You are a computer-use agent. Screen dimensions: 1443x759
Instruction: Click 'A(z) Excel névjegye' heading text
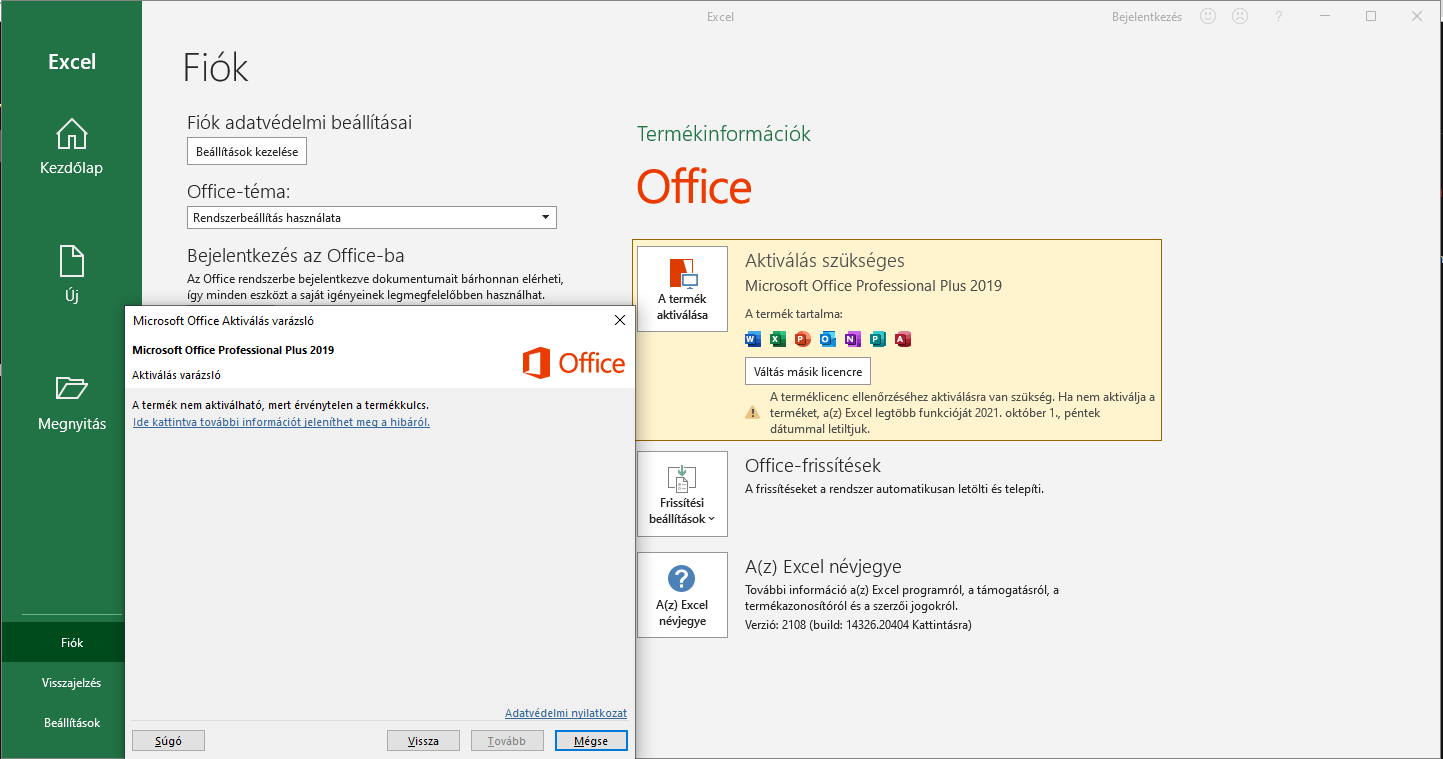pos(824,566)
